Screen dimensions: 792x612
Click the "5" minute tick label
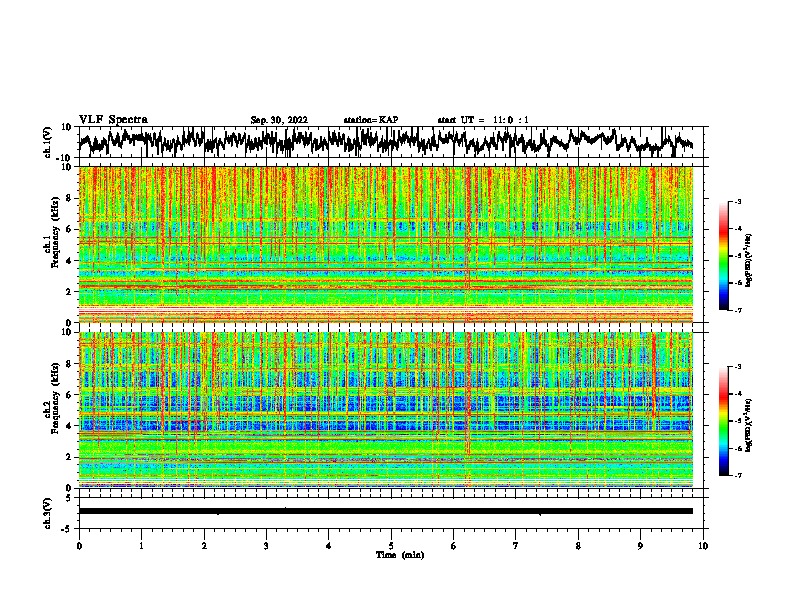(x=391, y=546)
